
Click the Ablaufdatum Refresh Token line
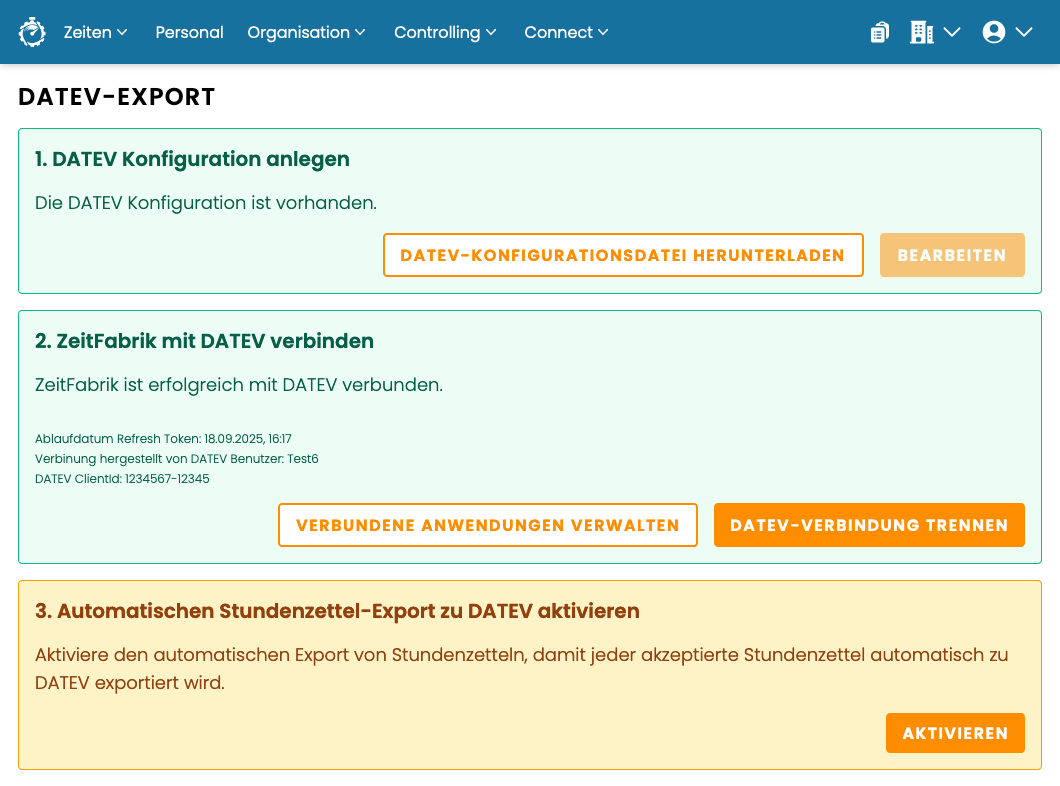pyautogui.click(x=163, y=439)
